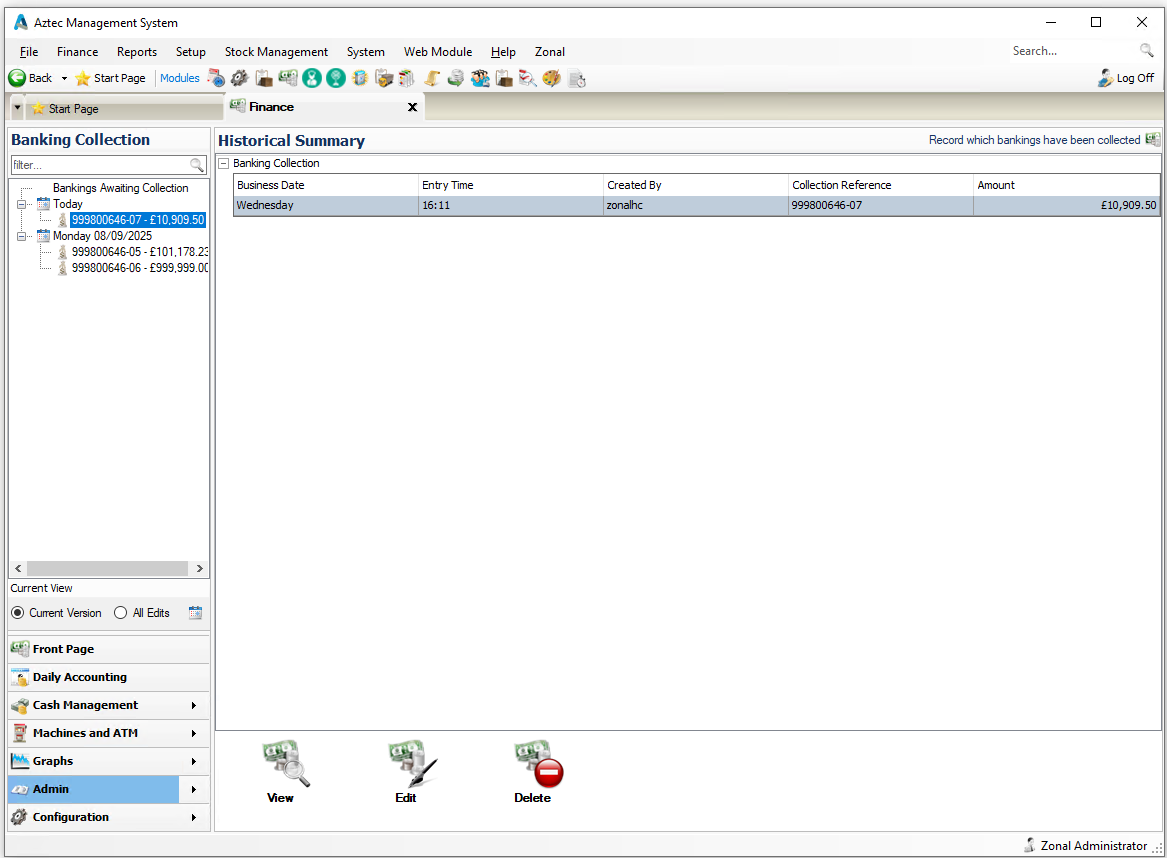Image resolution: width=1167 pixels, height=858 pixels.
Task: Click the paint palette module icon
Action: click(x=551, y=78)
